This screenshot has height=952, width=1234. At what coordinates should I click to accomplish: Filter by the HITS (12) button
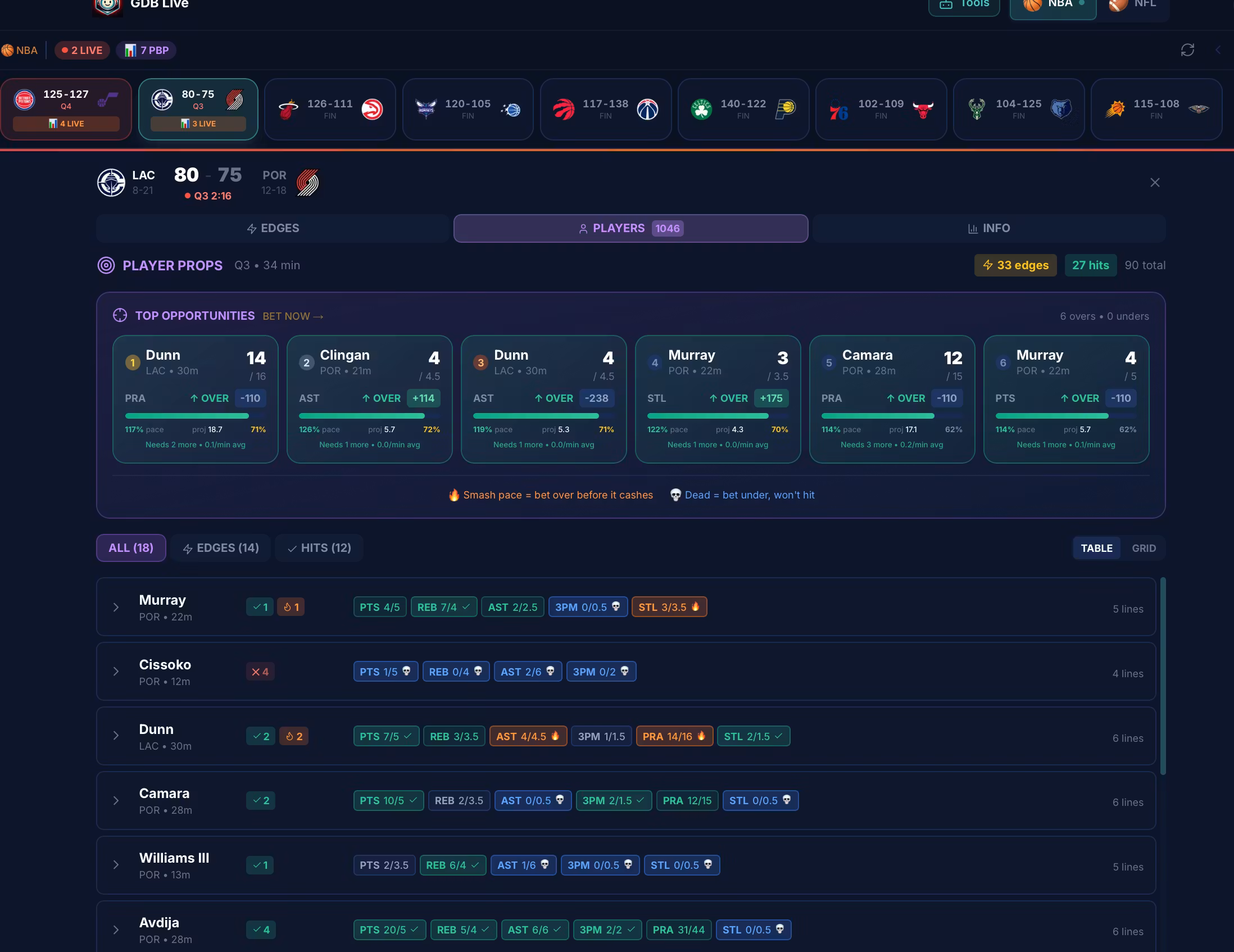pos(319,547)
